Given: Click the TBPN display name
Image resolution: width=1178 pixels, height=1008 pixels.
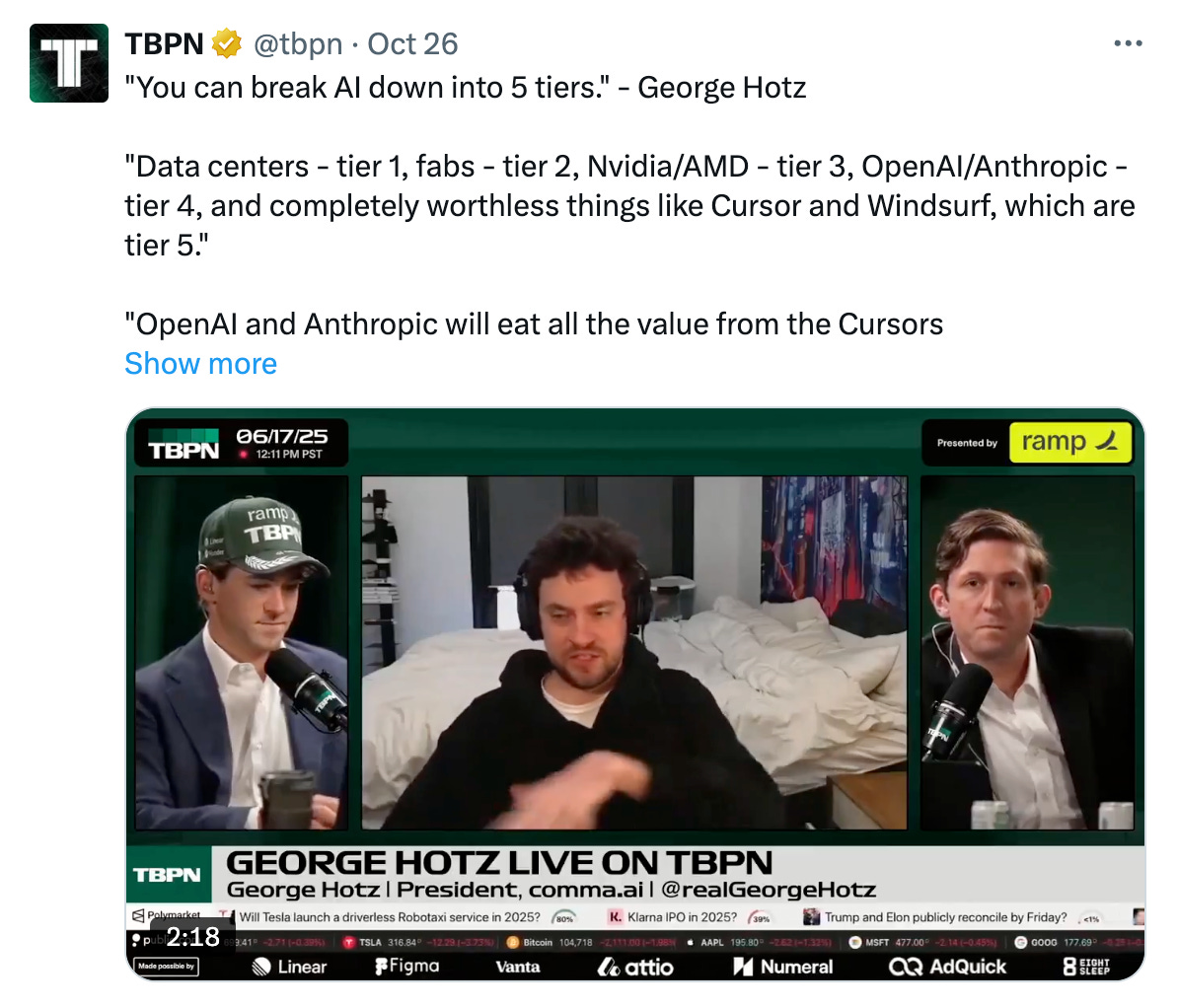Looking at the screenshot, I should (164, 44).
